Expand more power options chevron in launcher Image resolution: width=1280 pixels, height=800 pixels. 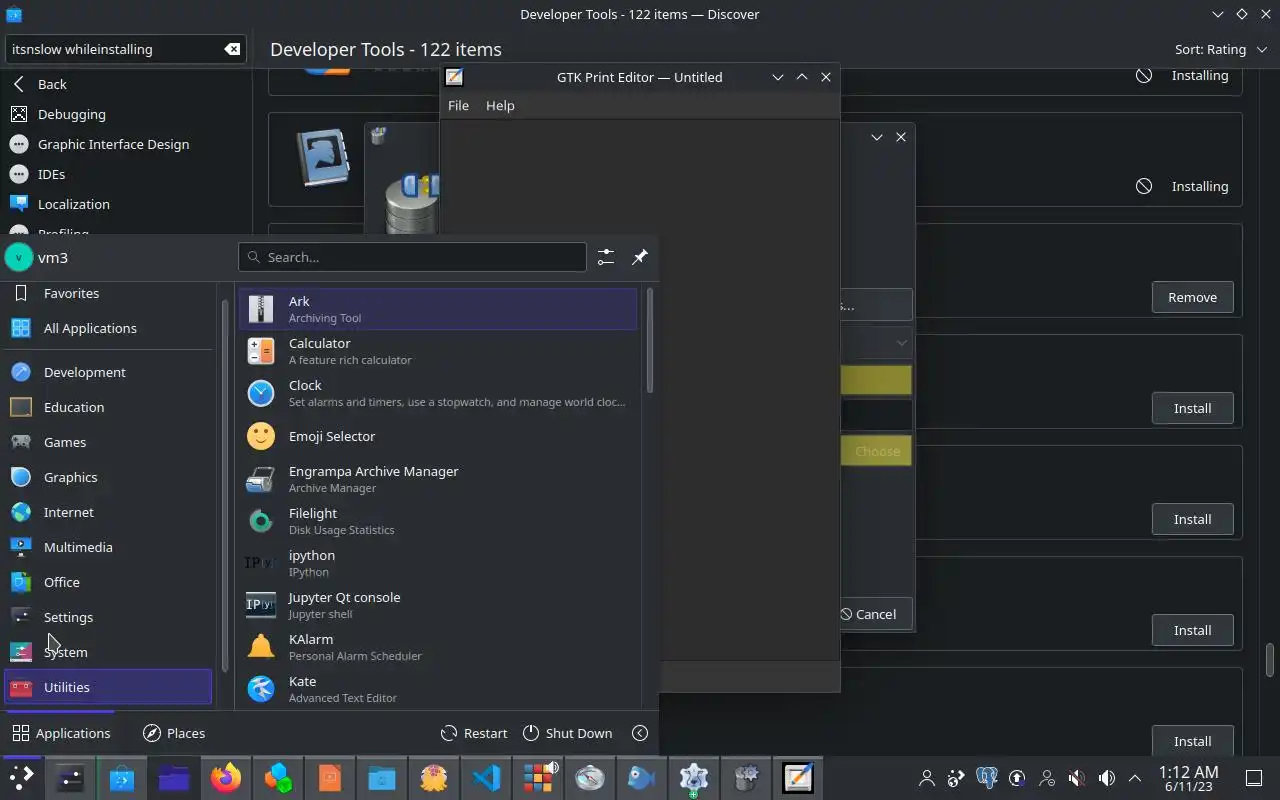coord(640,733)
